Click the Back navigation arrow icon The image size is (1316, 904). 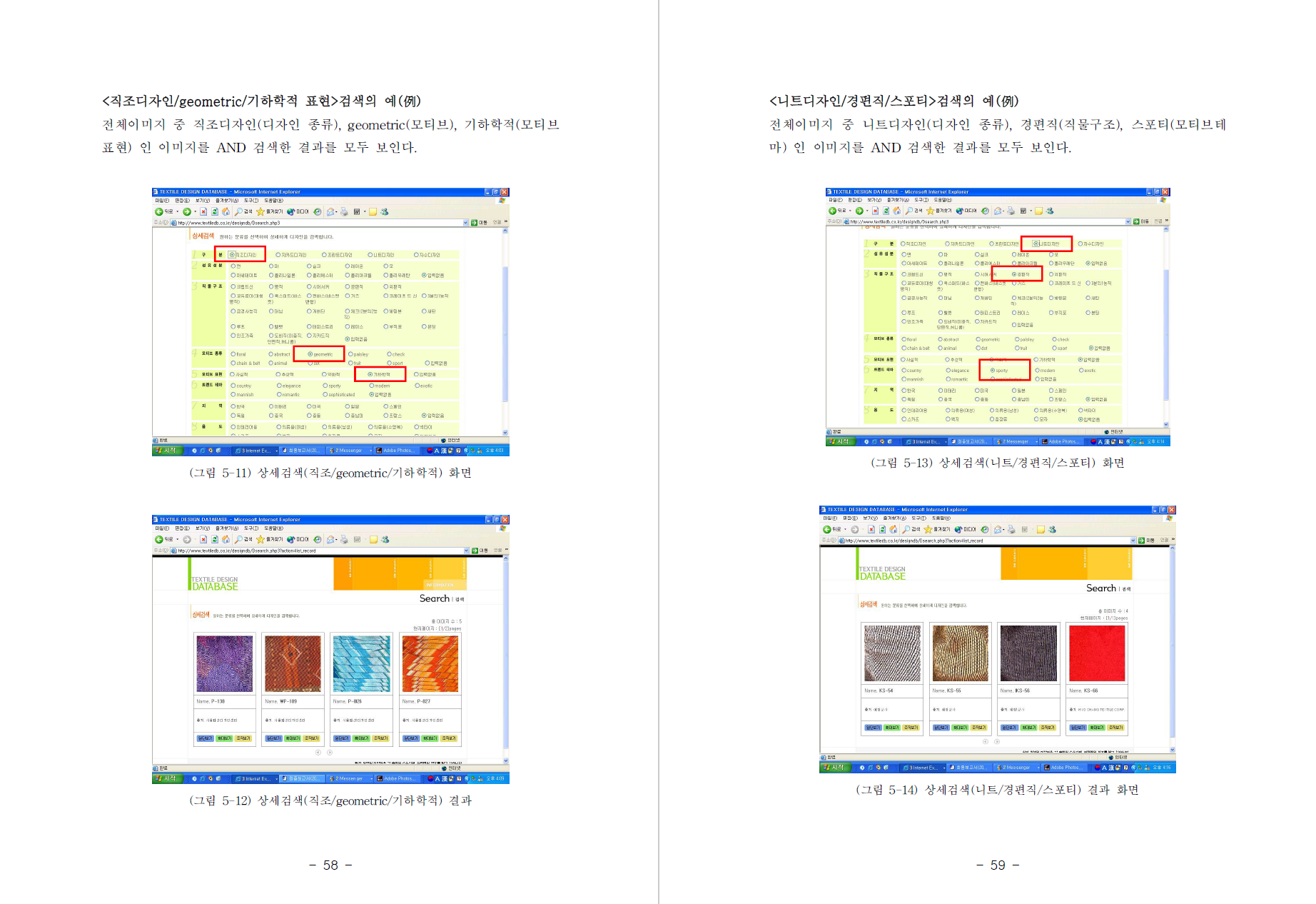click(159, 211)
